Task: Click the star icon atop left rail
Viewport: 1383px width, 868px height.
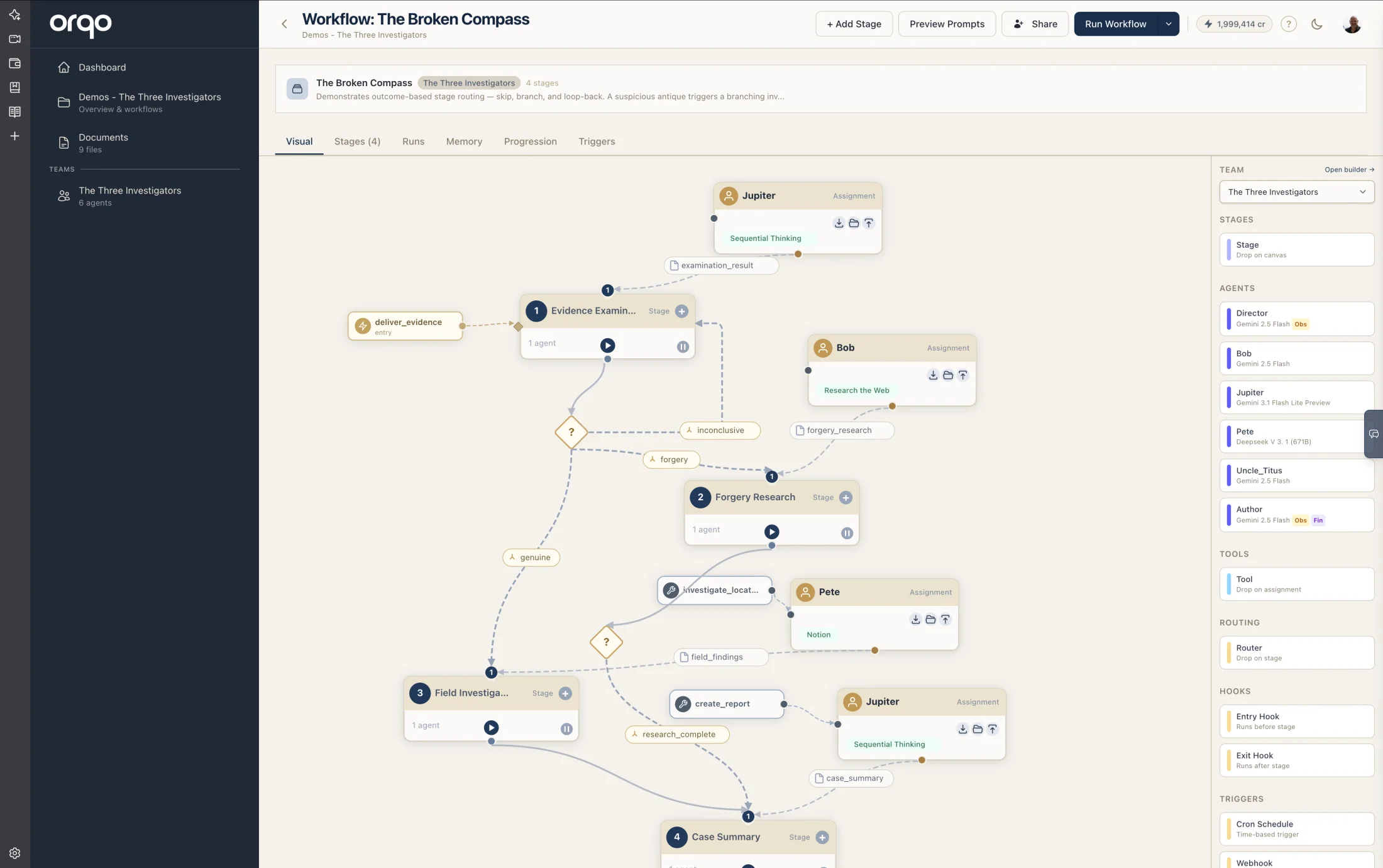Action: 15,14
